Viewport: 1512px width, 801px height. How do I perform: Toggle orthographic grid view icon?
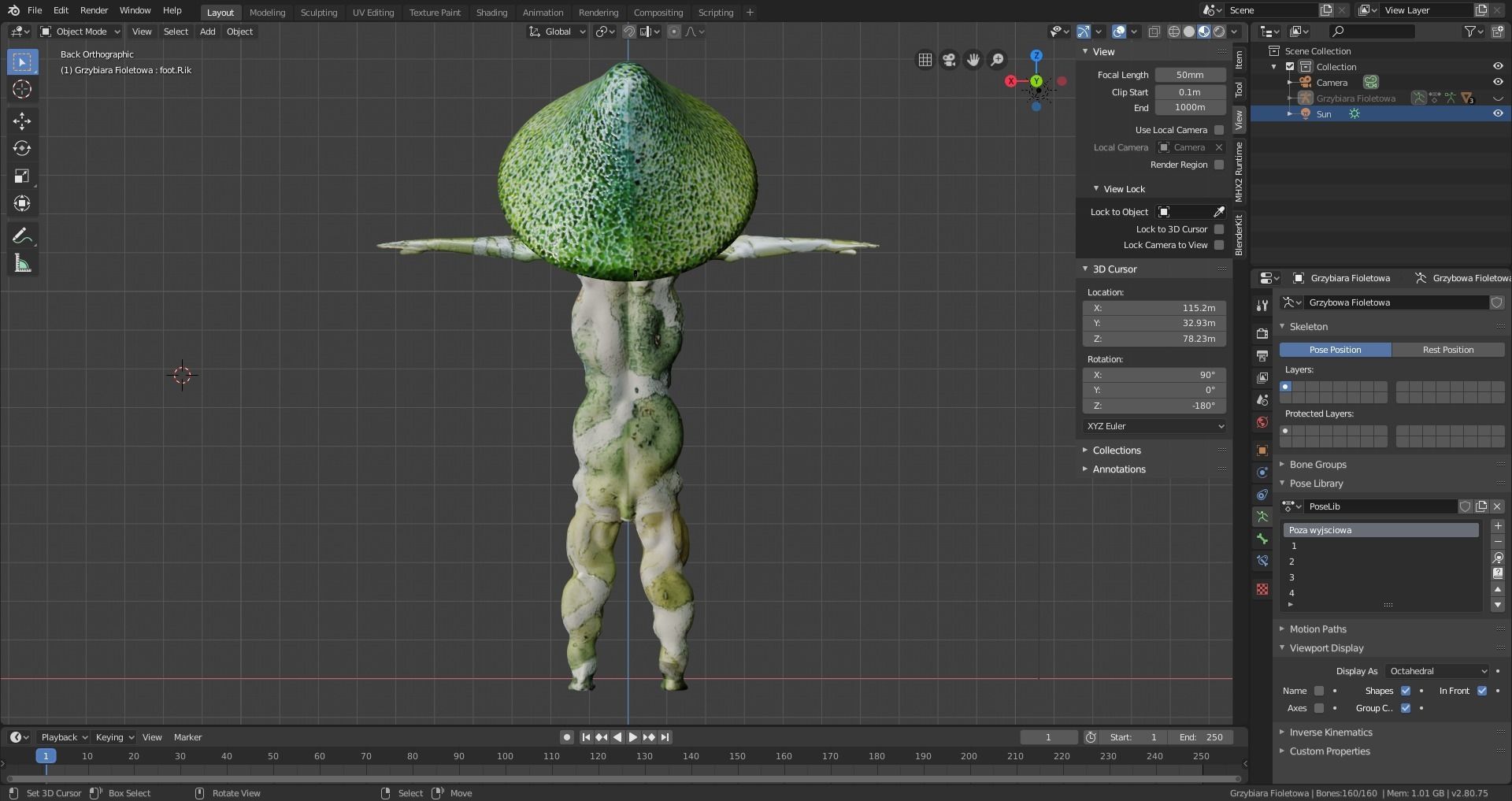[x=925, y=60]
